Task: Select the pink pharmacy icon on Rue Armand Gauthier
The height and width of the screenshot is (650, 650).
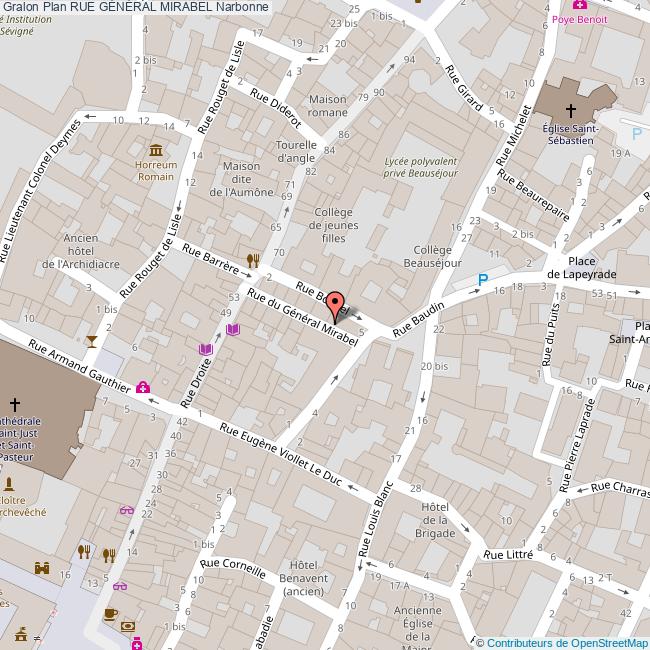Action: pyautogui.click(x=143, y=386)
